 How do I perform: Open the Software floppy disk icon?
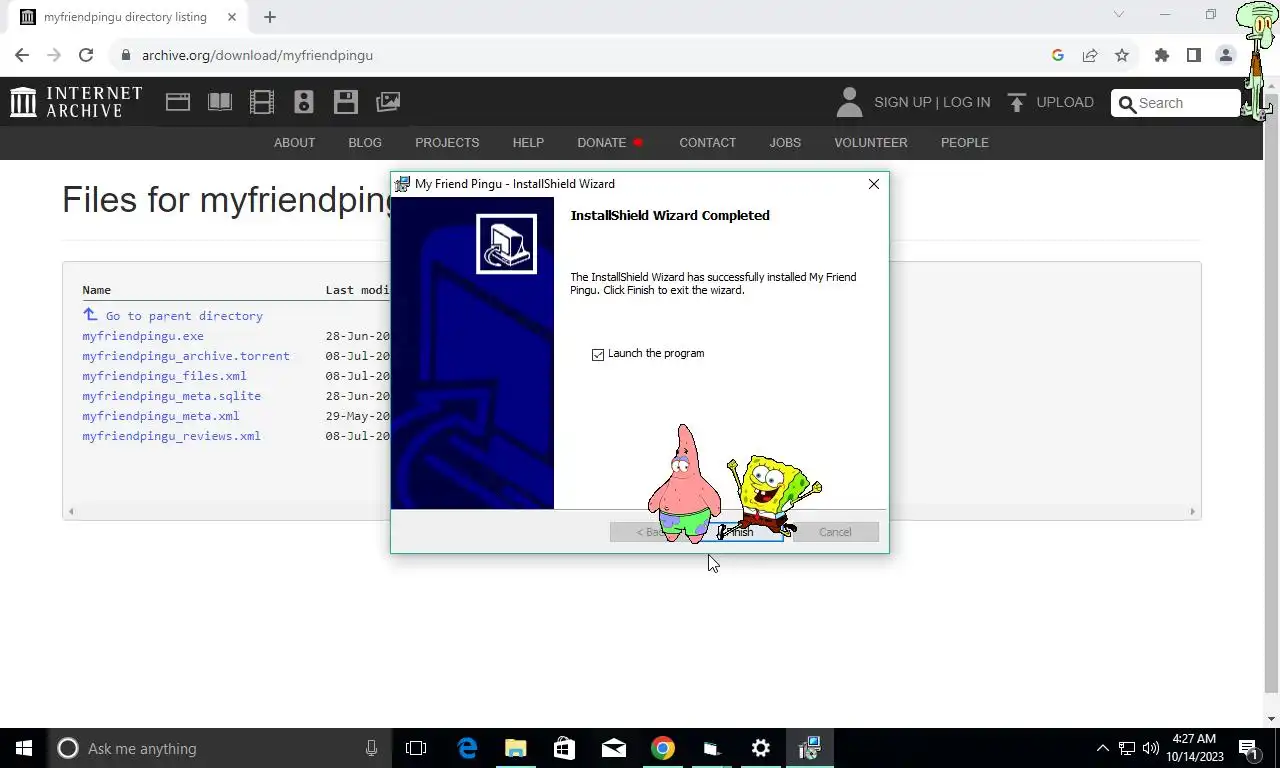(346, 102)
